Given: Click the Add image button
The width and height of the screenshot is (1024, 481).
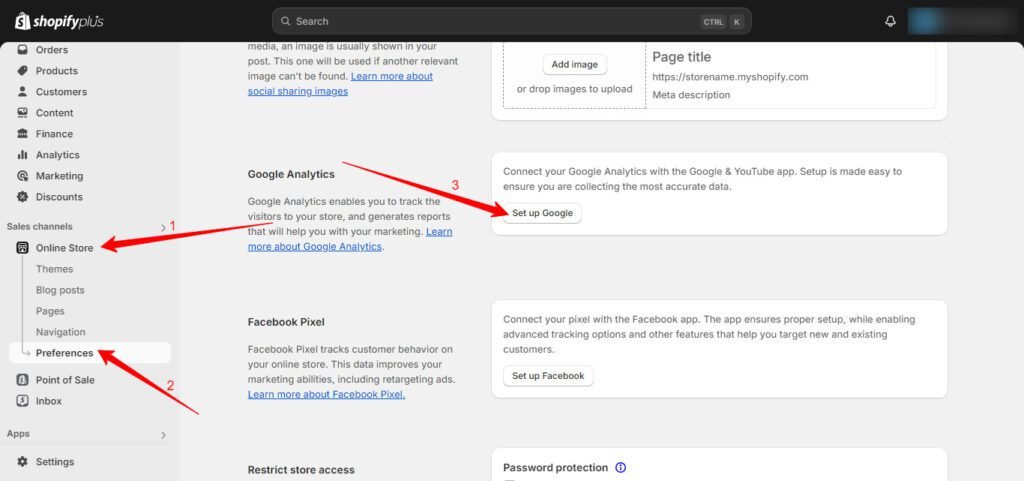Looking at the screenshot, I should click(x=575, y=65).
